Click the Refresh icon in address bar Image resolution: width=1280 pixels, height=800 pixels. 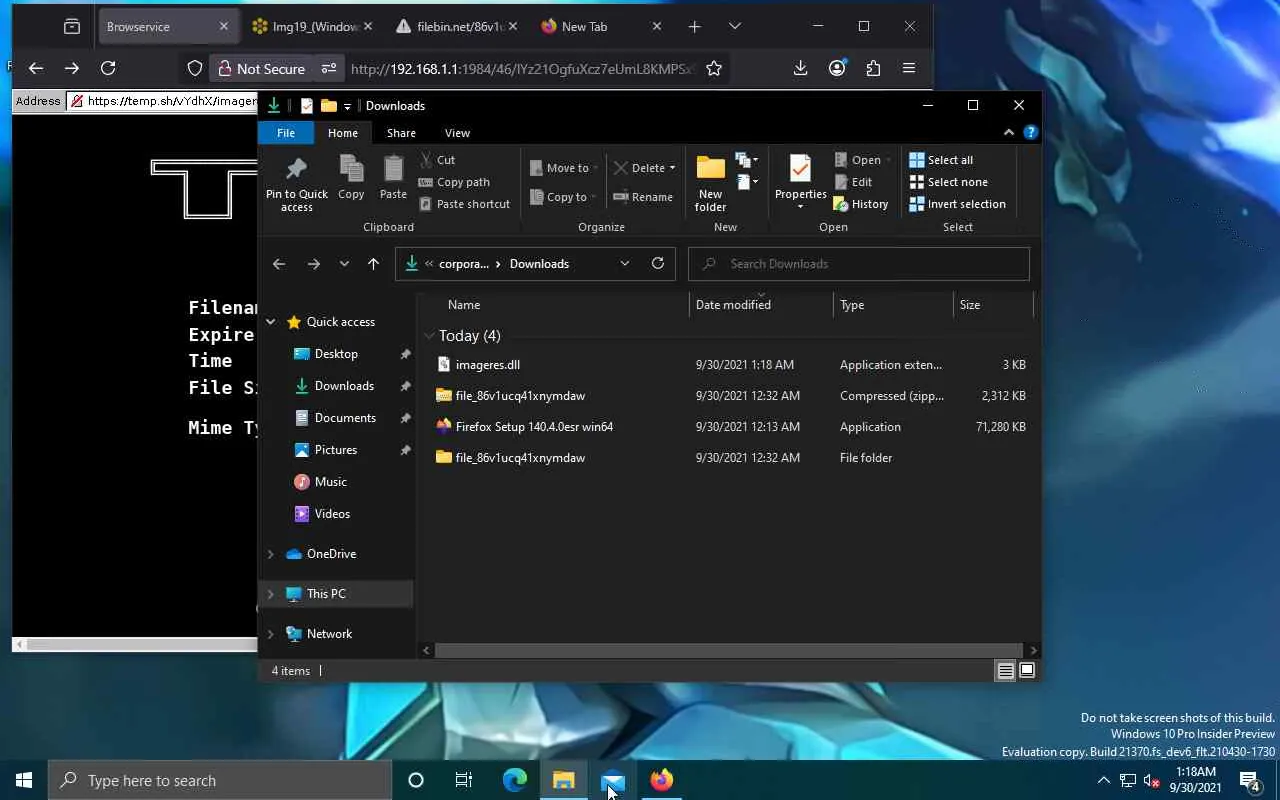click(657, 264)
